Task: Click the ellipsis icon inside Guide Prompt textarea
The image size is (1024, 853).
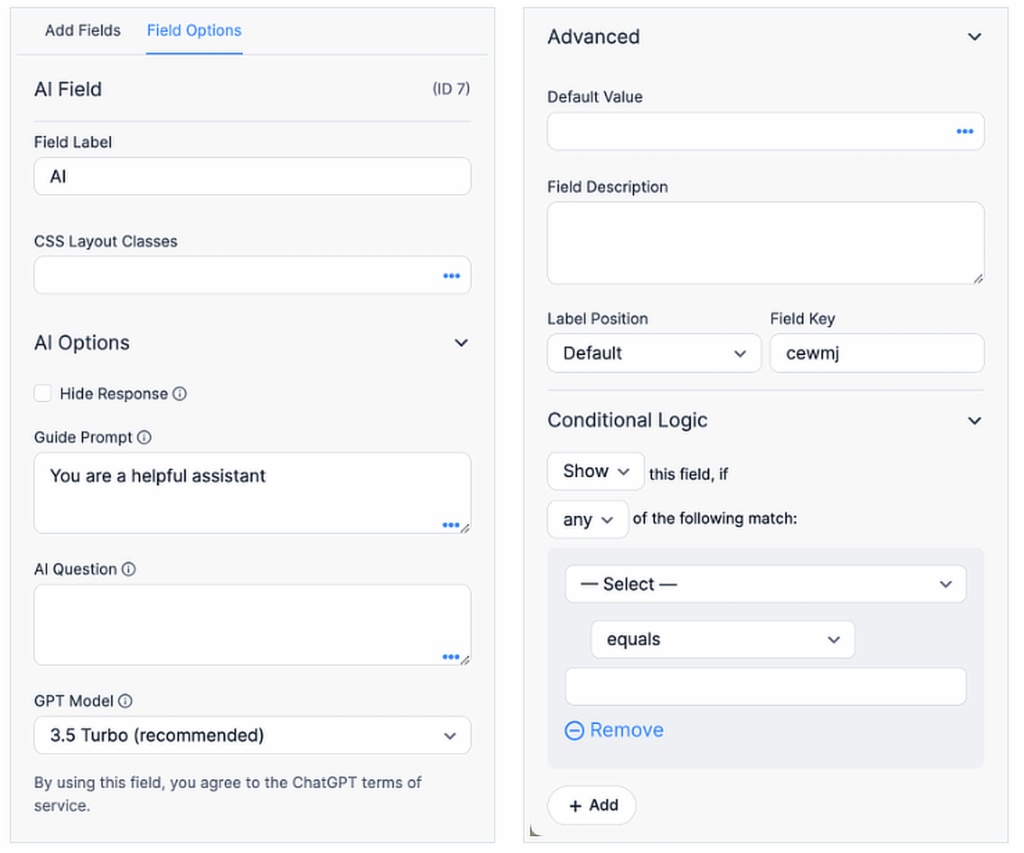Action: click(x=451, y=524)
